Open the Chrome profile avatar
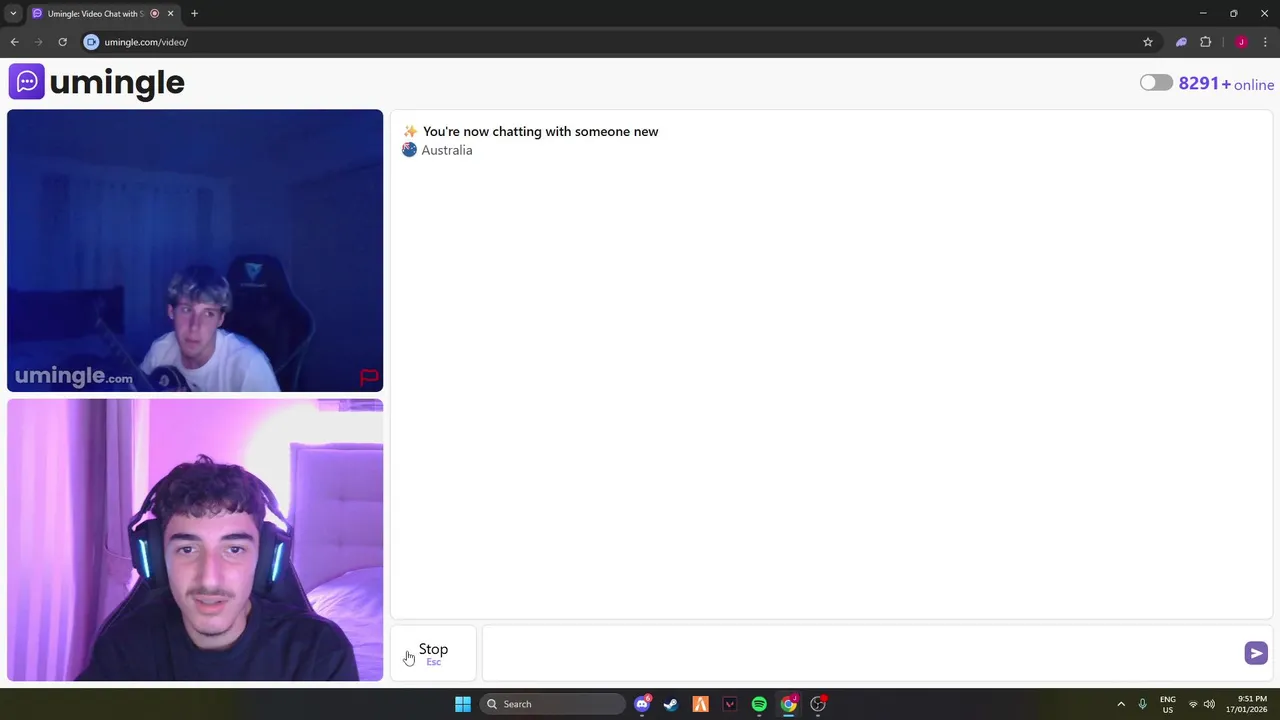Image resolution: width=1280 pixels, height=720 pixels. pyautogui.click(x=1241, y=42)
